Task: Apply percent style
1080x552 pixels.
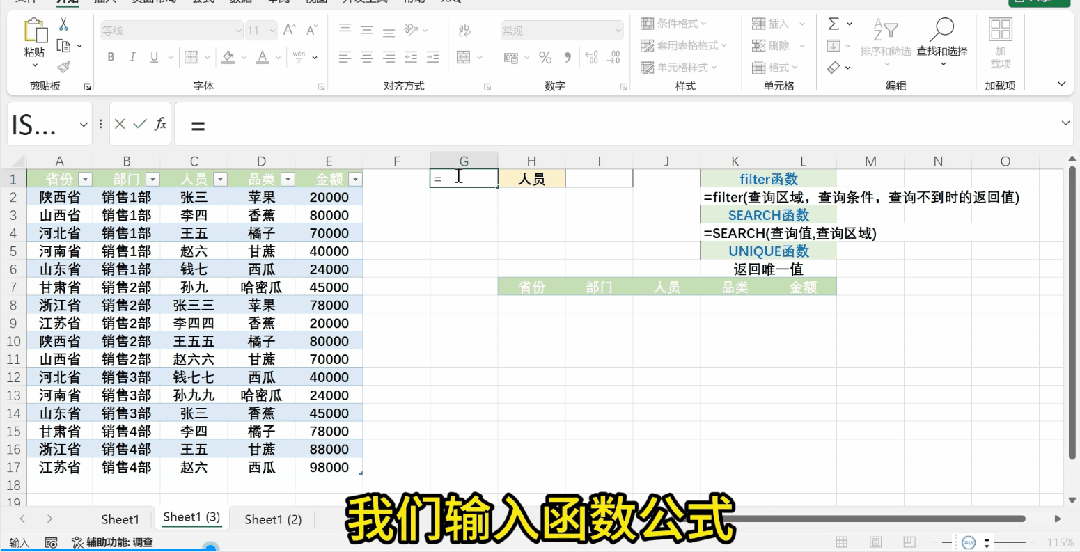Action: [546, 57]
